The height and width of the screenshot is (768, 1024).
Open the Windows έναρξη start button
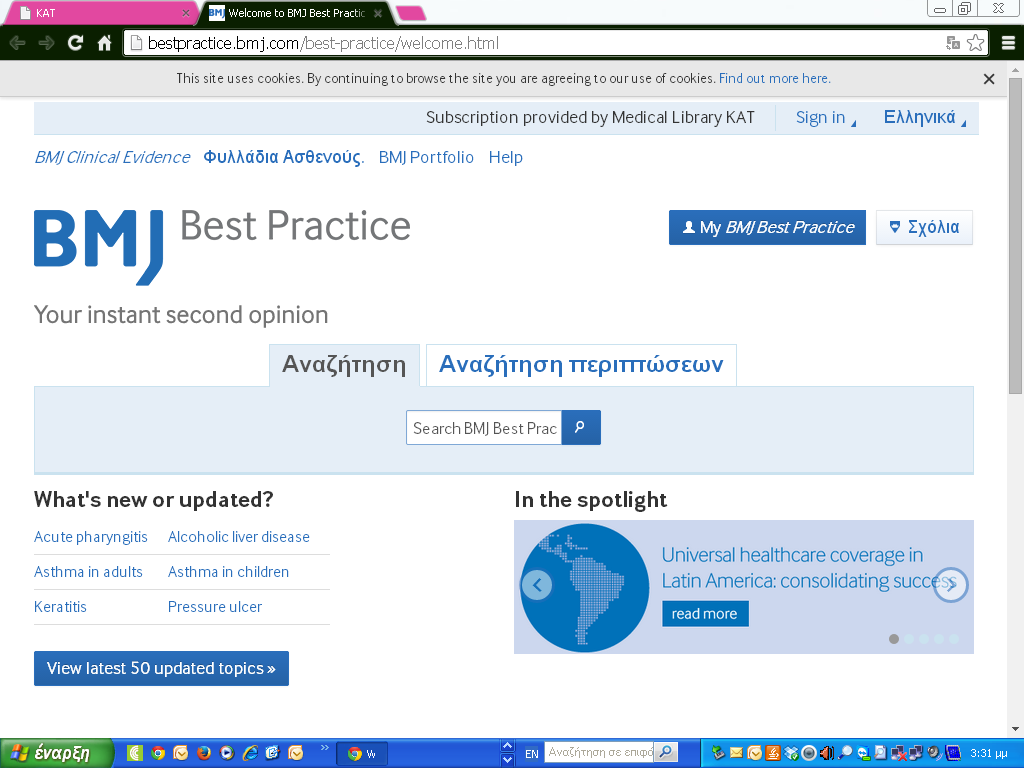(x=56, y=753)
